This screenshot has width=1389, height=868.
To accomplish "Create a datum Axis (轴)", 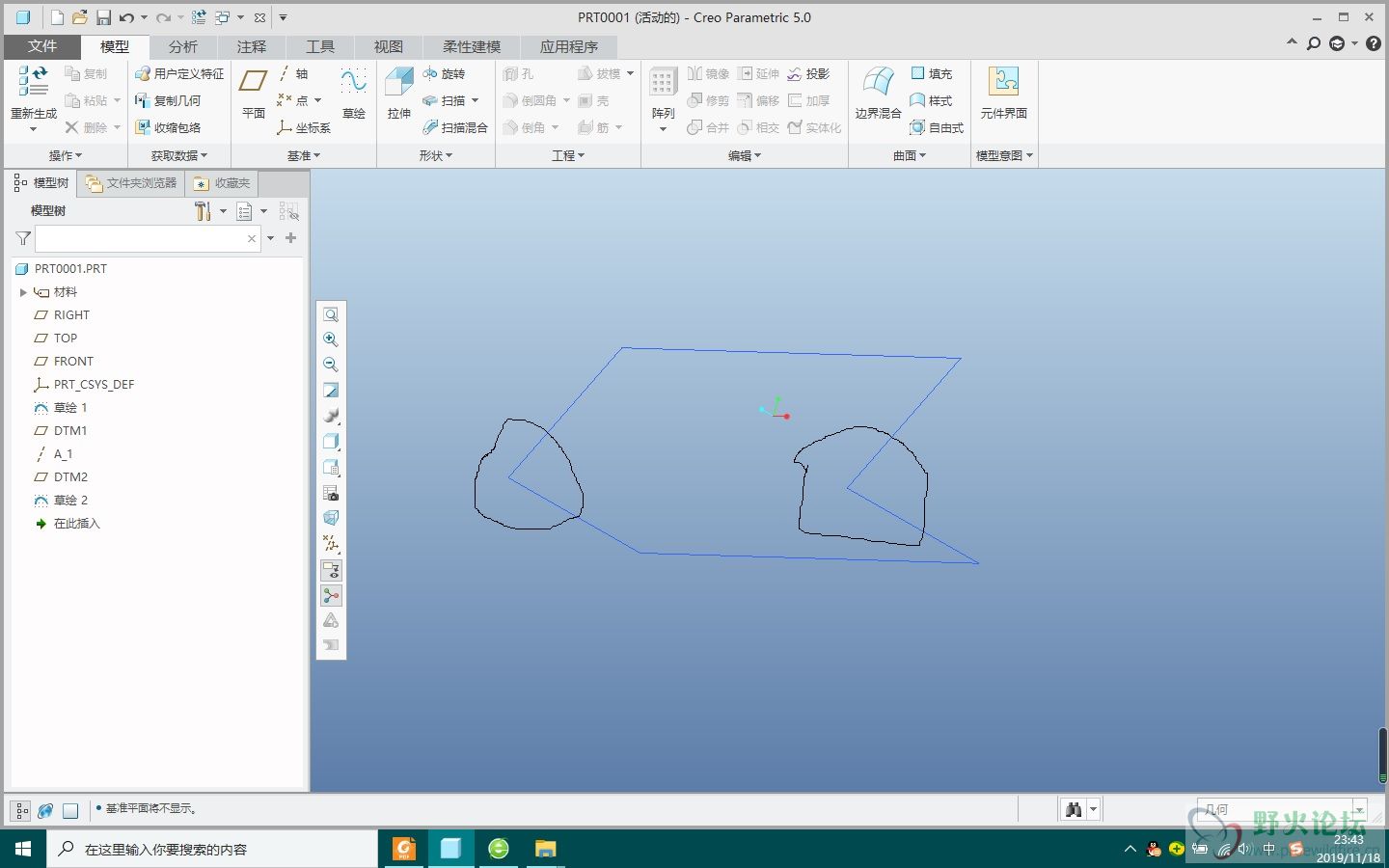I will (x=293, y=73).
